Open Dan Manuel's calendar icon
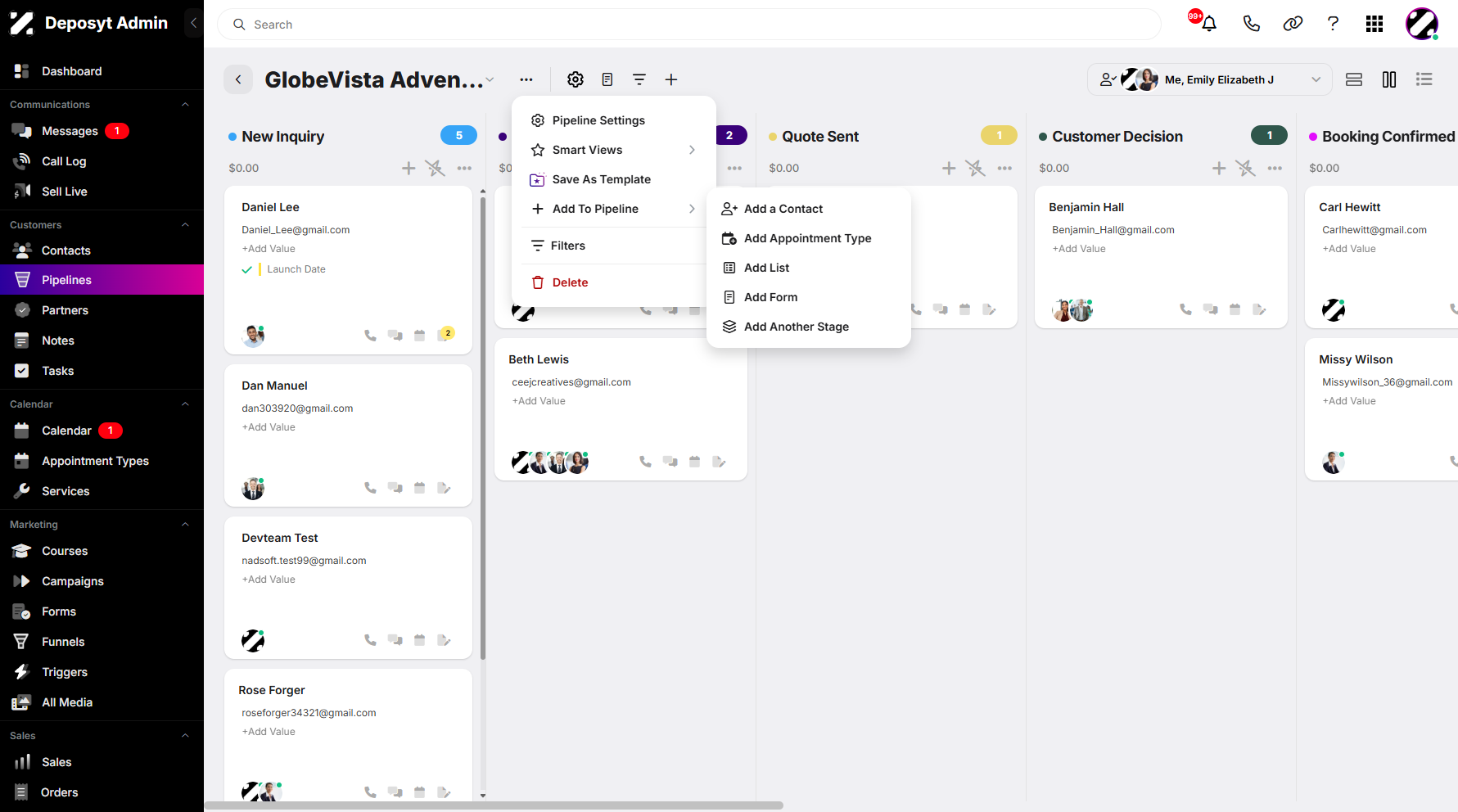Viewport: 1458px width, 812px height. click(419, 488)
